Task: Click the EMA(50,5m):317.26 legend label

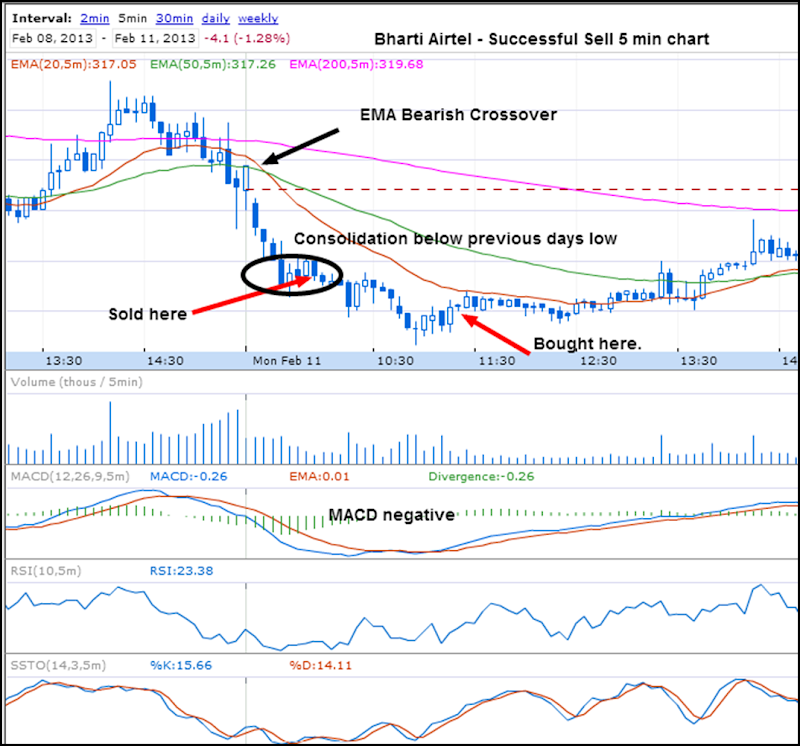Action: coord(213,64)
